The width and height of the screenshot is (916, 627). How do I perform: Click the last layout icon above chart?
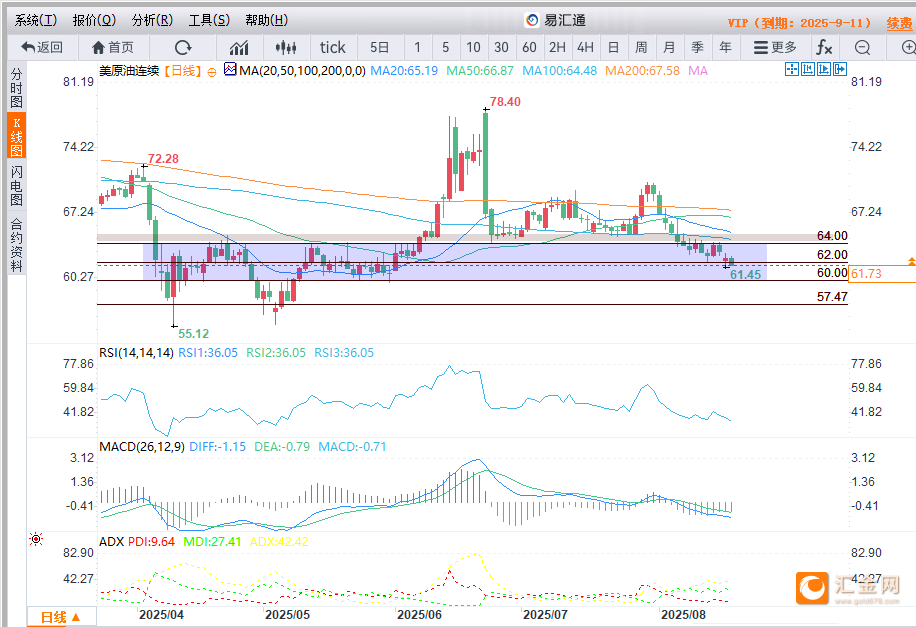point(840,69)
